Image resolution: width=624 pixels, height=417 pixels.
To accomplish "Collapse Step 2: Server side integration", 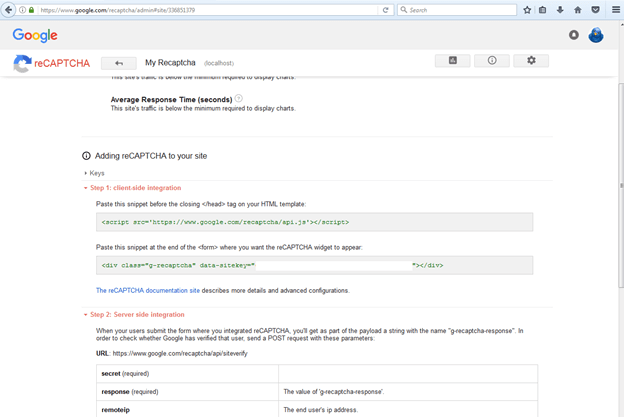I will pyautogui.click(x=134, y=314).
